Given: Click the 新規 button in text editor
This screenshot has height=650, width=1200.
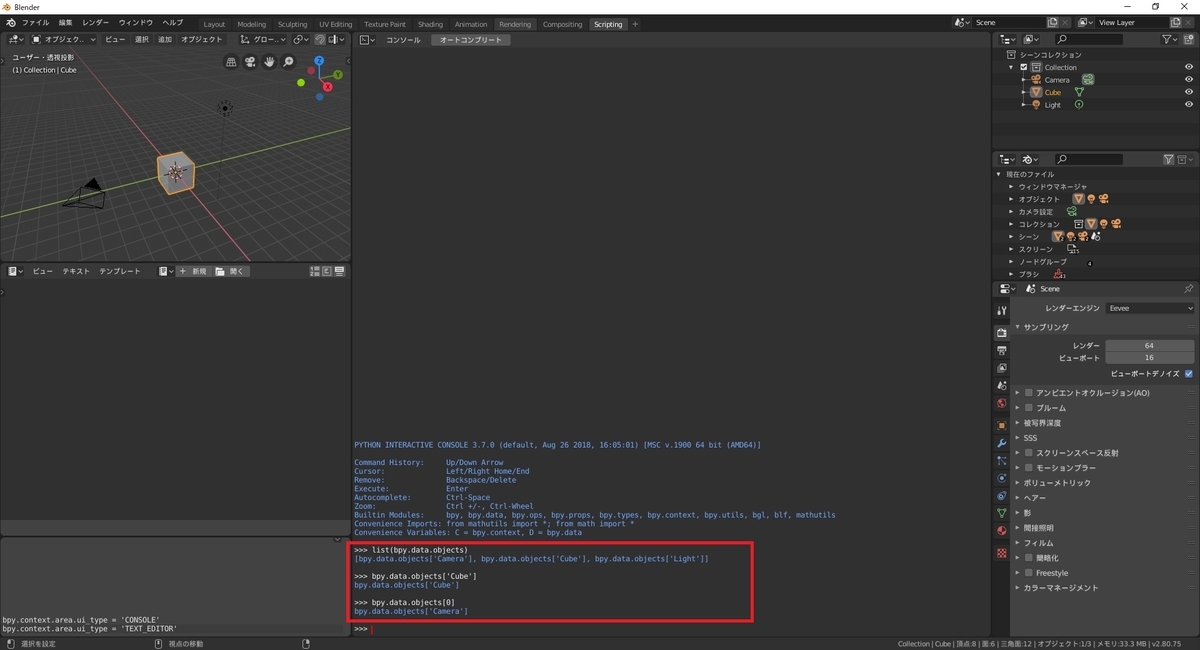Looking at the screenshot, I should pyautogui.click(x=194, y=271).
